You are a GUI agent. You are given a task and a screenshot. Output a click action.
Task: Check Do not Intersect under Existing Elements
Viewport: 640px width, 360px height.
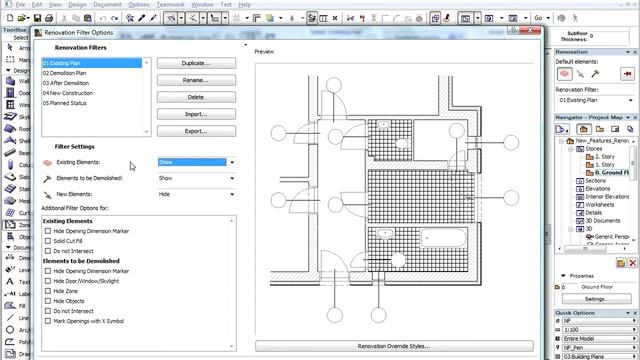48,251
